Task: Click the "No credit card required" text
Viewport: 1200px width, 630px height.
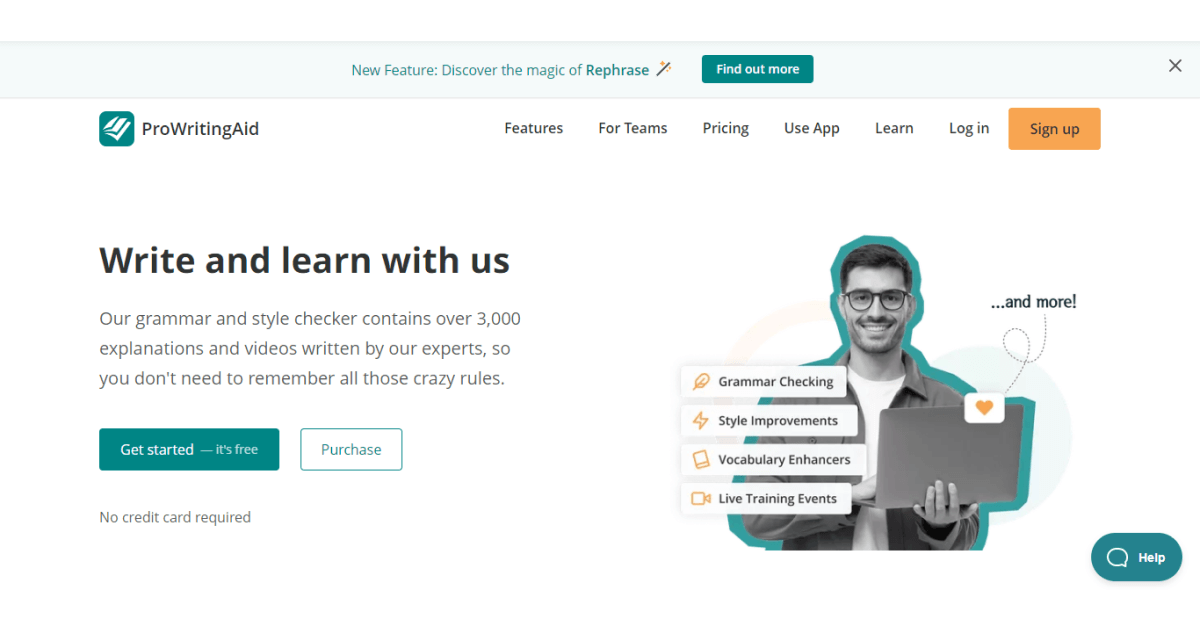Action: coord(175,517)
